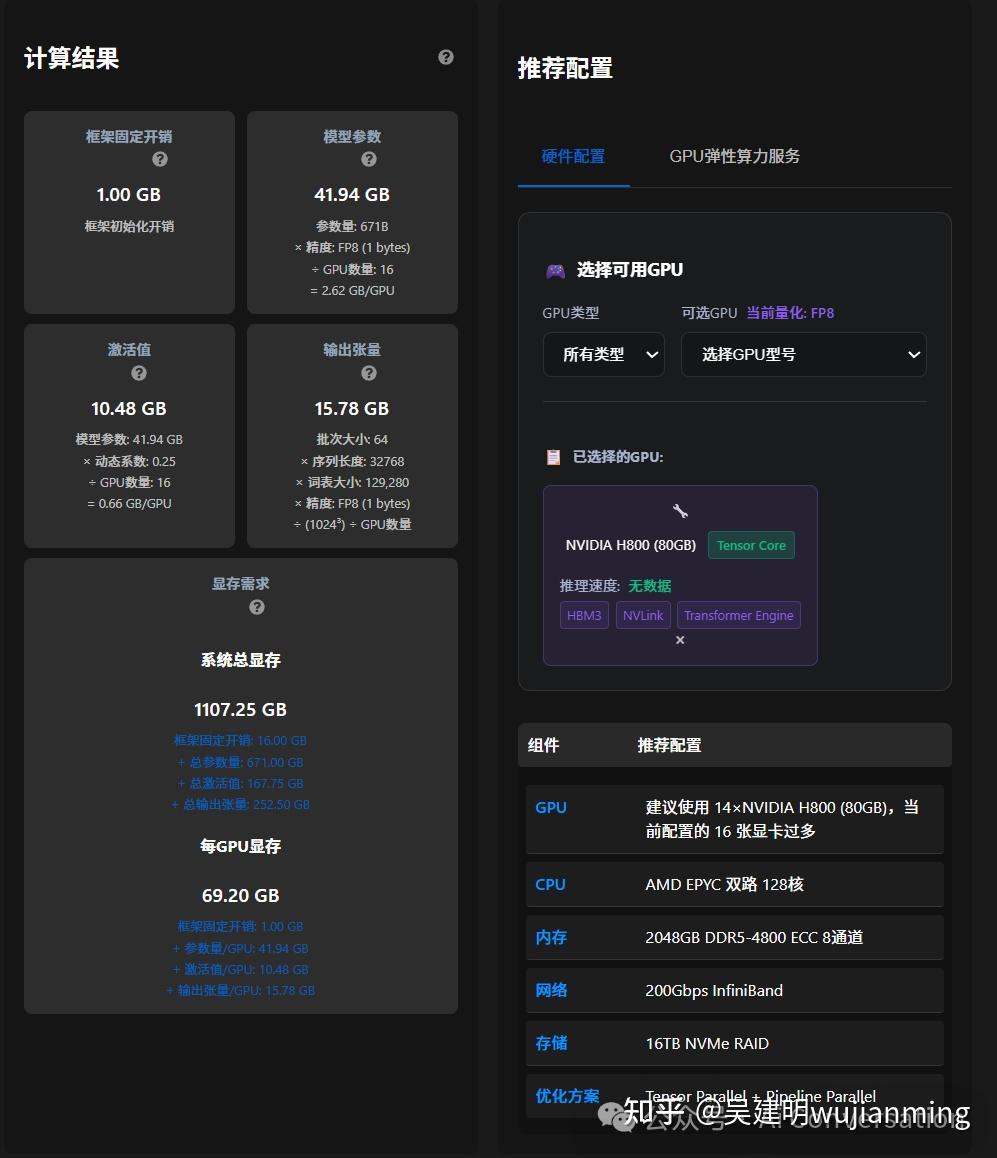Click the clipboard icon beside 已选择的GPU

point(553,456)
